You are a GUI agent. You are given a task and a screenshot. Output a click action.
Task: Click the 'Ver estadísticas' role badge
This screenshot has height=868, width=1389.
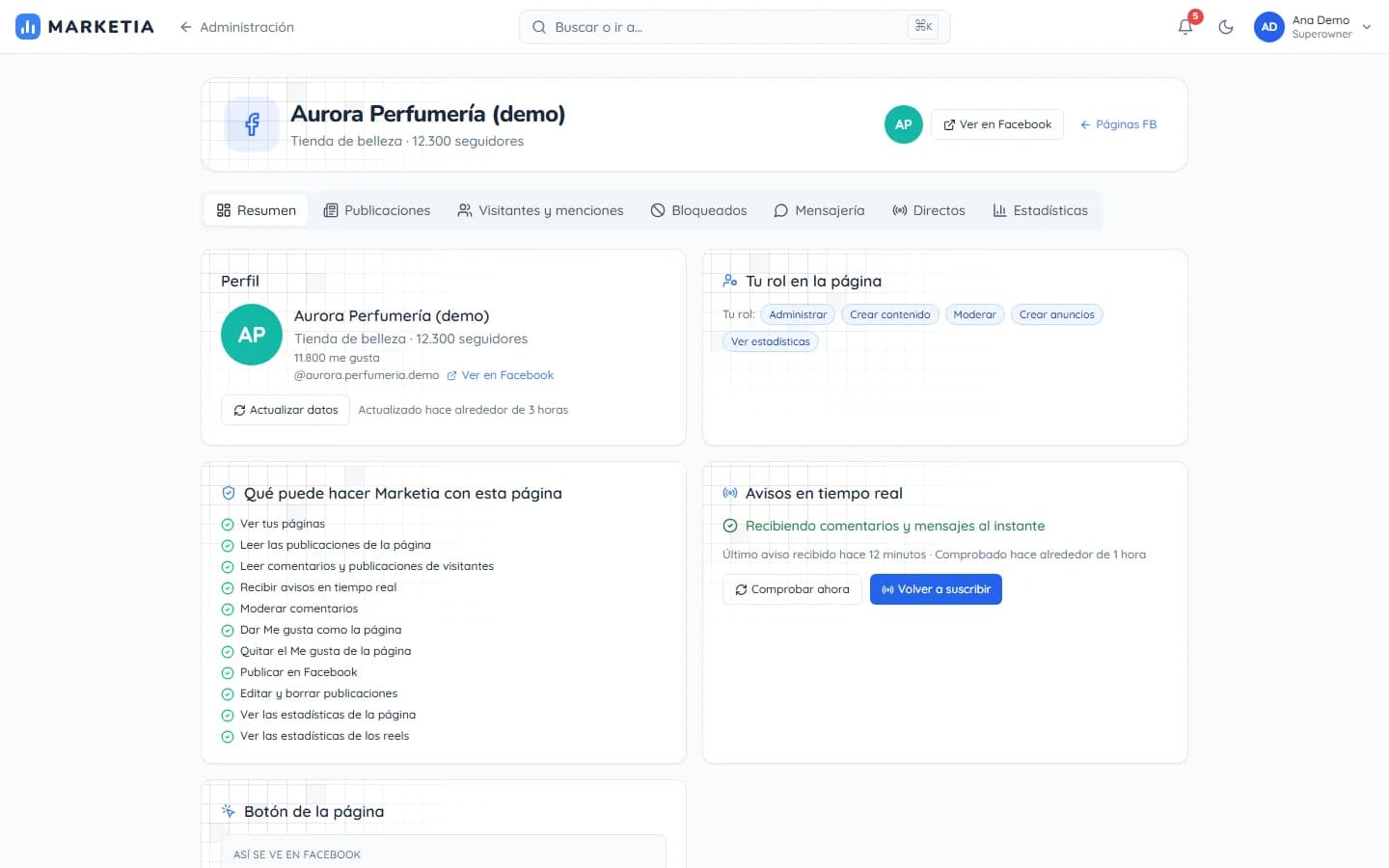(x=771, y=341)
